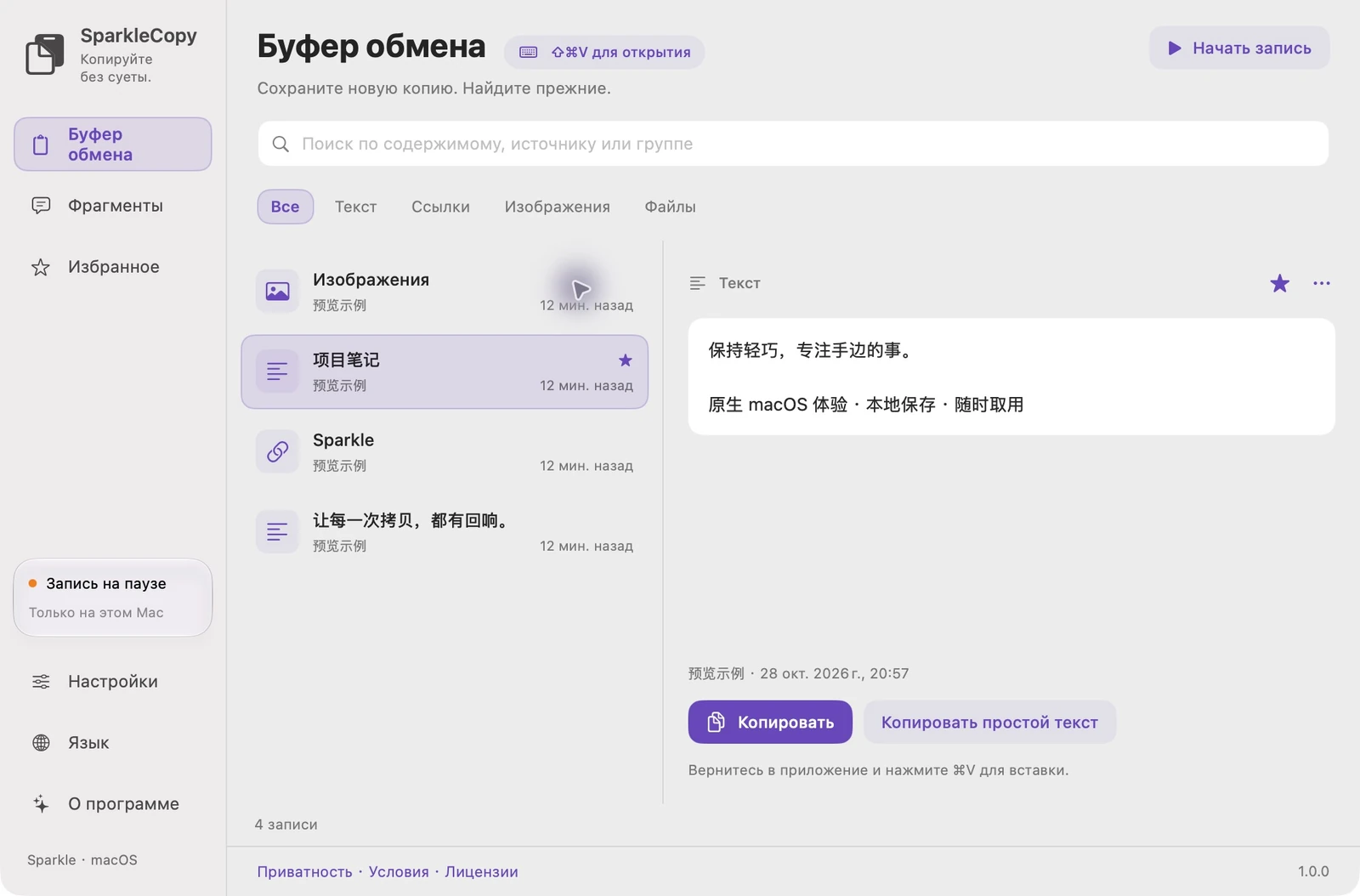Click the 4 записи count label

click(286, 825)
